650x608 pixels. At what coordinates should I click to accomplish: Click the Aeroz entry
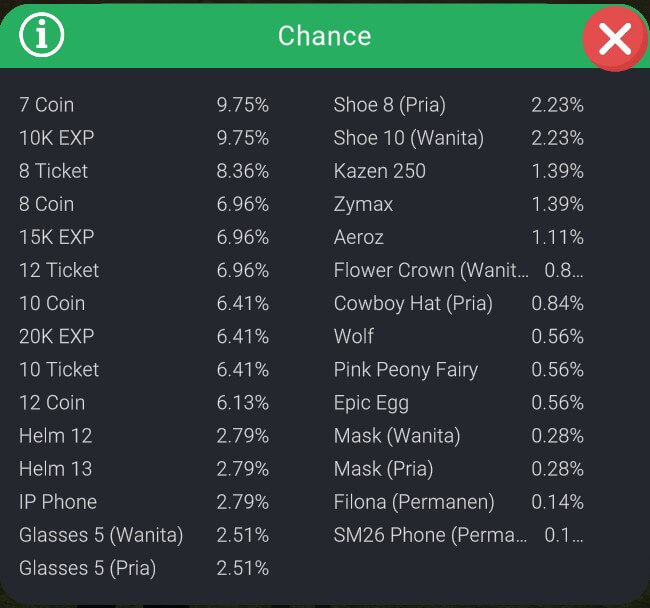359,237
